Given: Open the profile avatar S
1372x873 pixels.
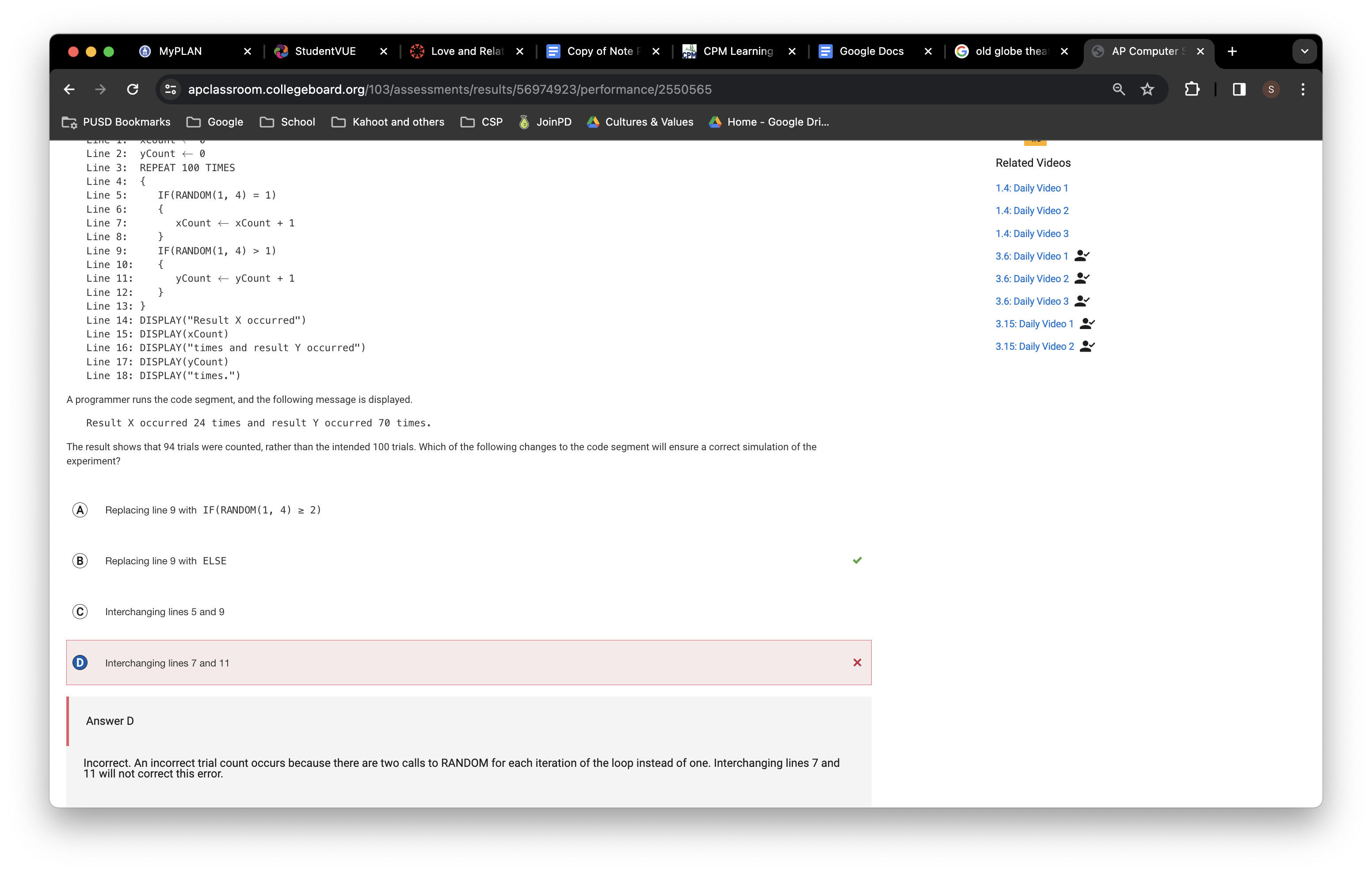Looking at the screenshot, I should [x=1271, y=89].
